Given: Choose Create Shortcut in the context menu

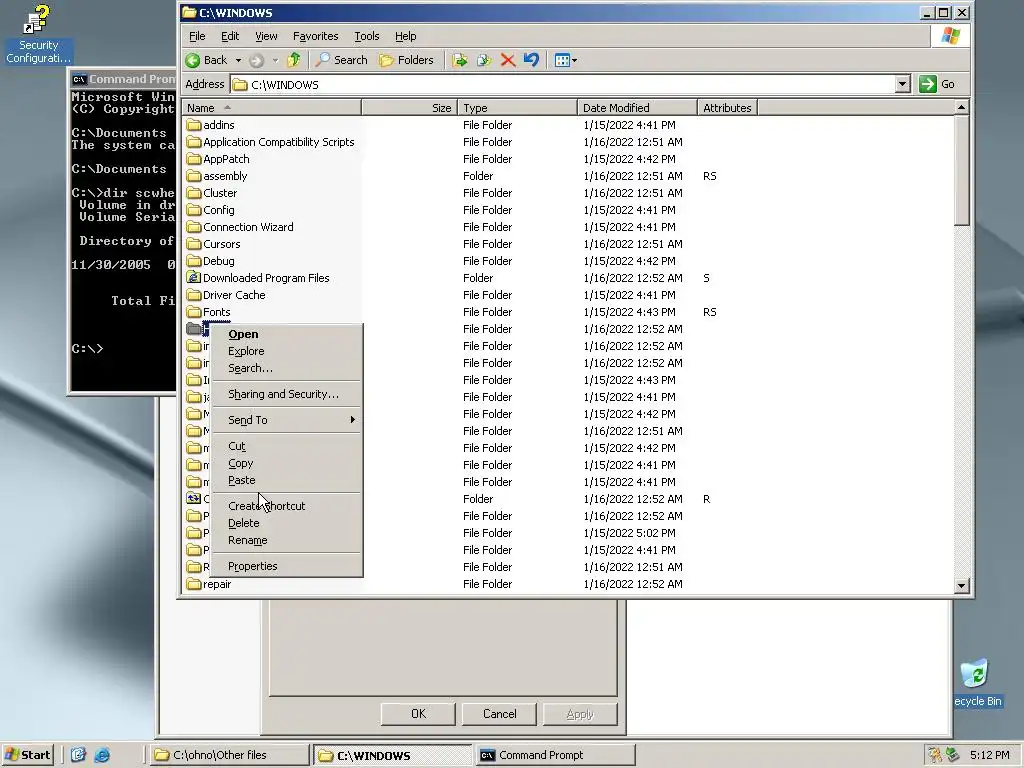Looking at the screenshot, I should [287, 506].
